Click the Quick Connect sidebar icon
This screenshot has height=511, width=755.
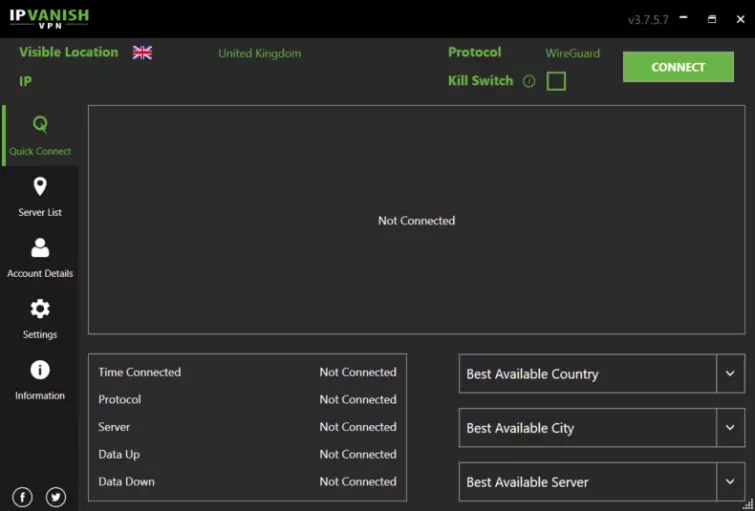[x=40, y=125]
